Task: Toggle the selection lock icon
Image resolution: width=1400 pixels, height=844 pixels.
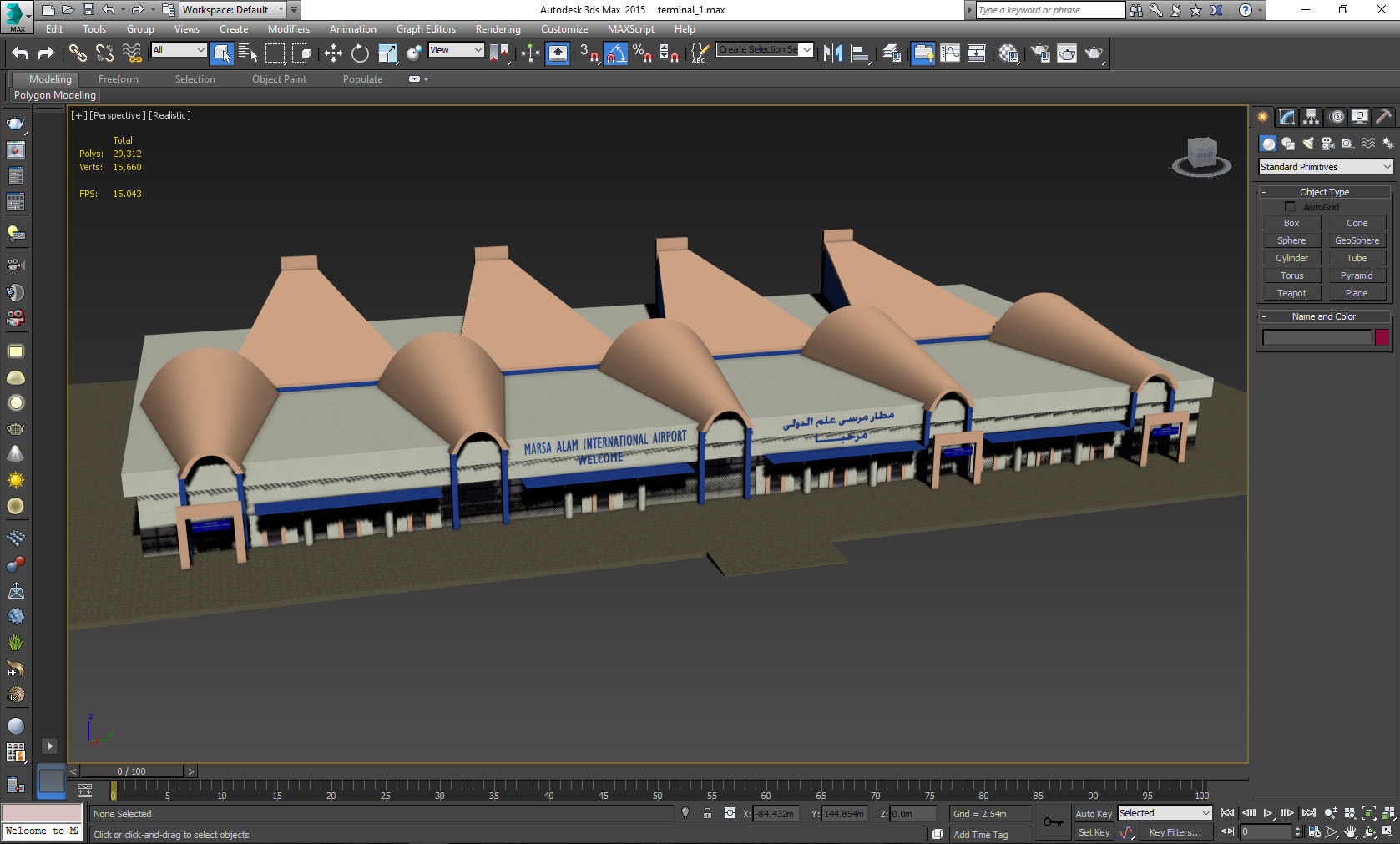Action: pyautogui.click(x=707, y=813)
